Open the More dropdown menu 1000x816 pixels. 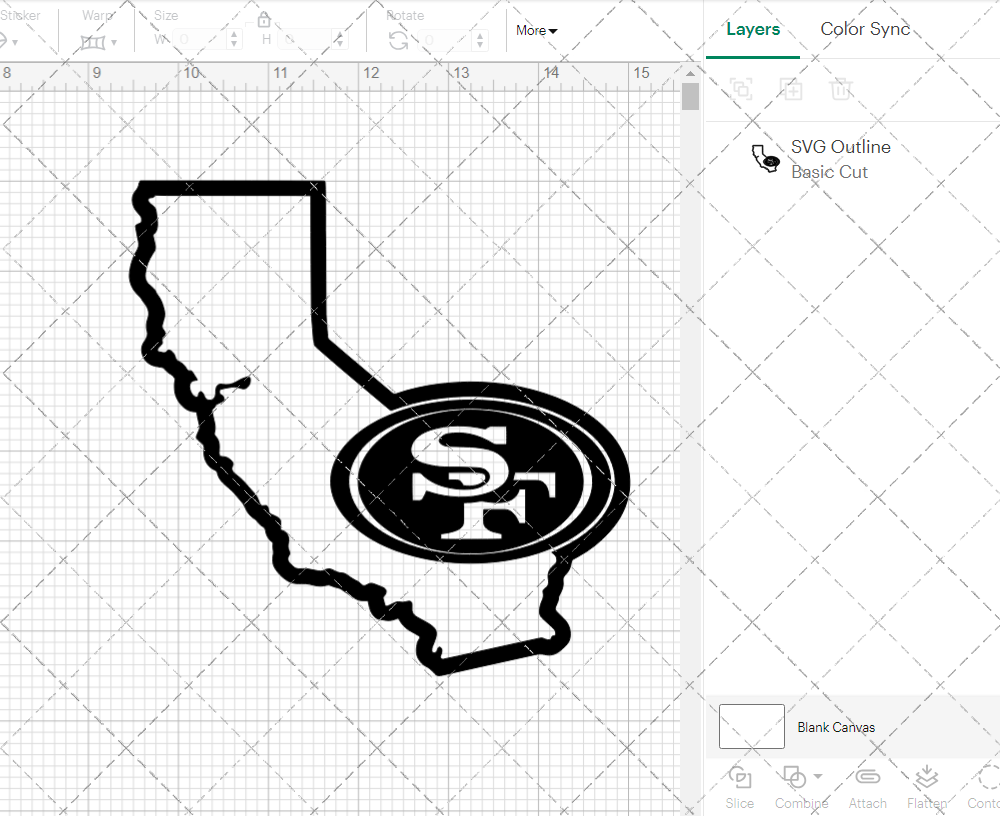coord(536,30)
